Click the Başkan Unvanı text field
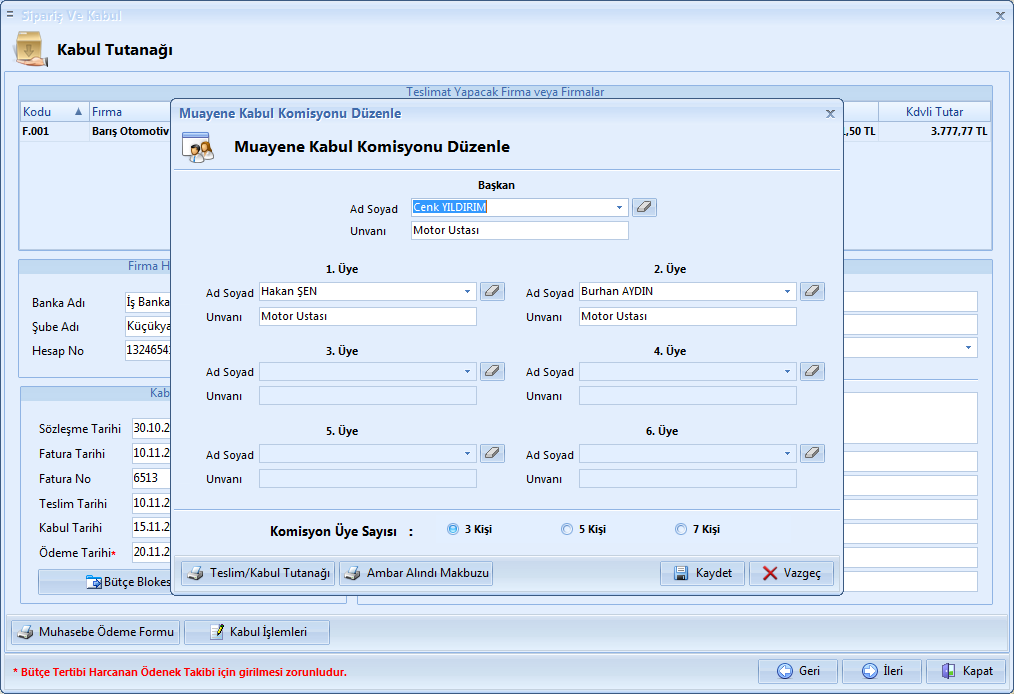Image resolution: width=1014 pixels, height=694 pixels. click(x=519, y=231)
